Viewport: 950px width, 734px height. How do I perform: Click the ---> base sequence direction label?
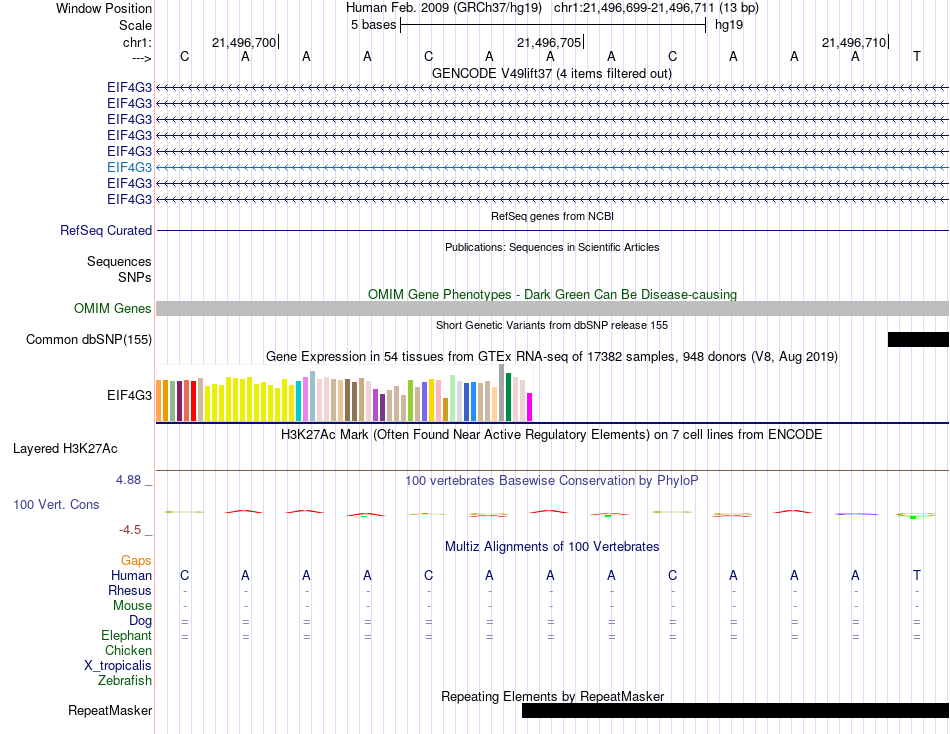141,58
